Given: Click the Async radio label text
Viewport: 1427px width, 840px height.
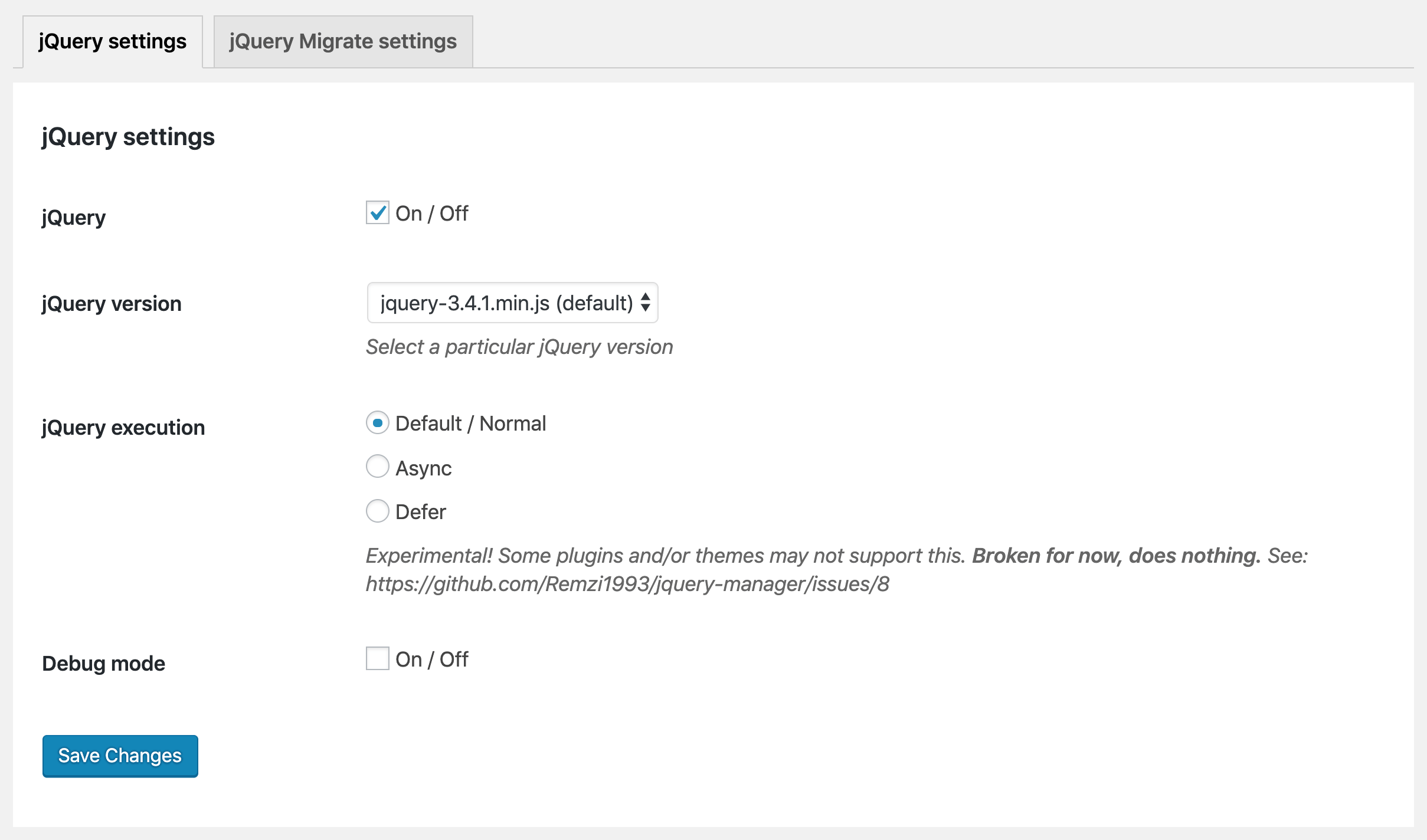Looking at the screenshot, I should coord(423,468).
